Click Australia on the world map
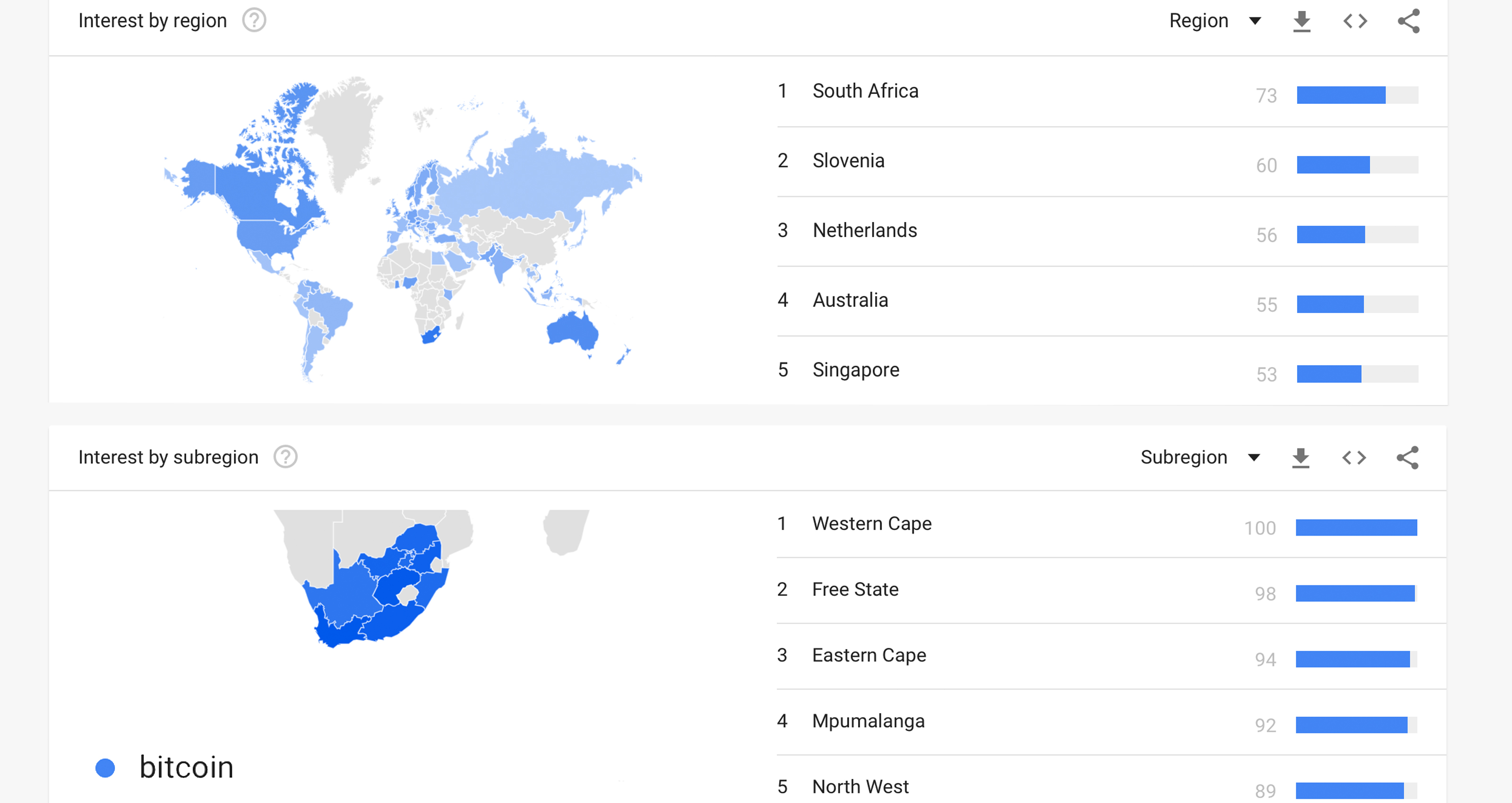Image resolution: width=1512 pixels, height=803 pixels. (x=572, y=331)
